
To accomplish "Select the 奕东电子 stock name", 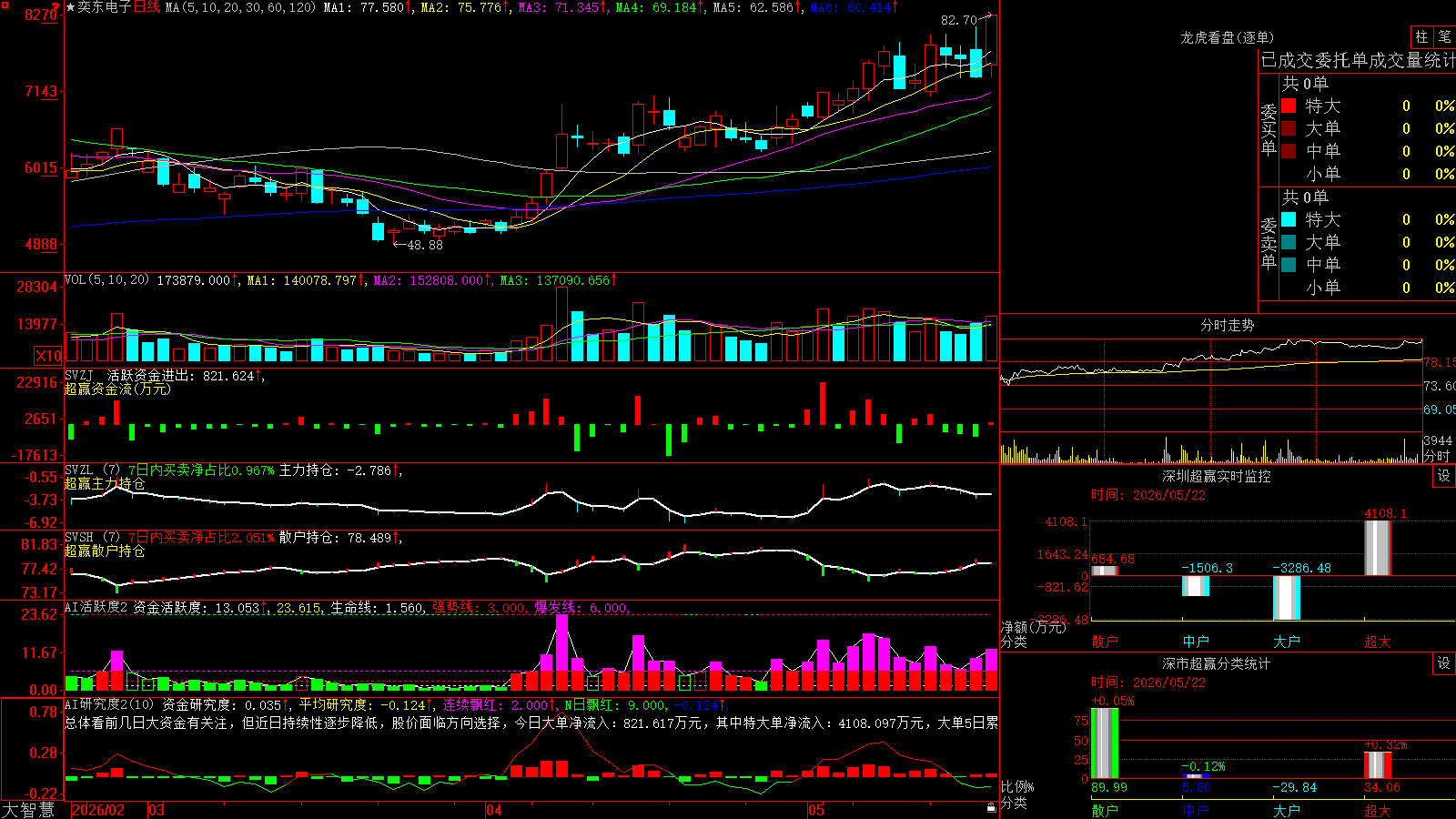I will [x=104, y=7].
